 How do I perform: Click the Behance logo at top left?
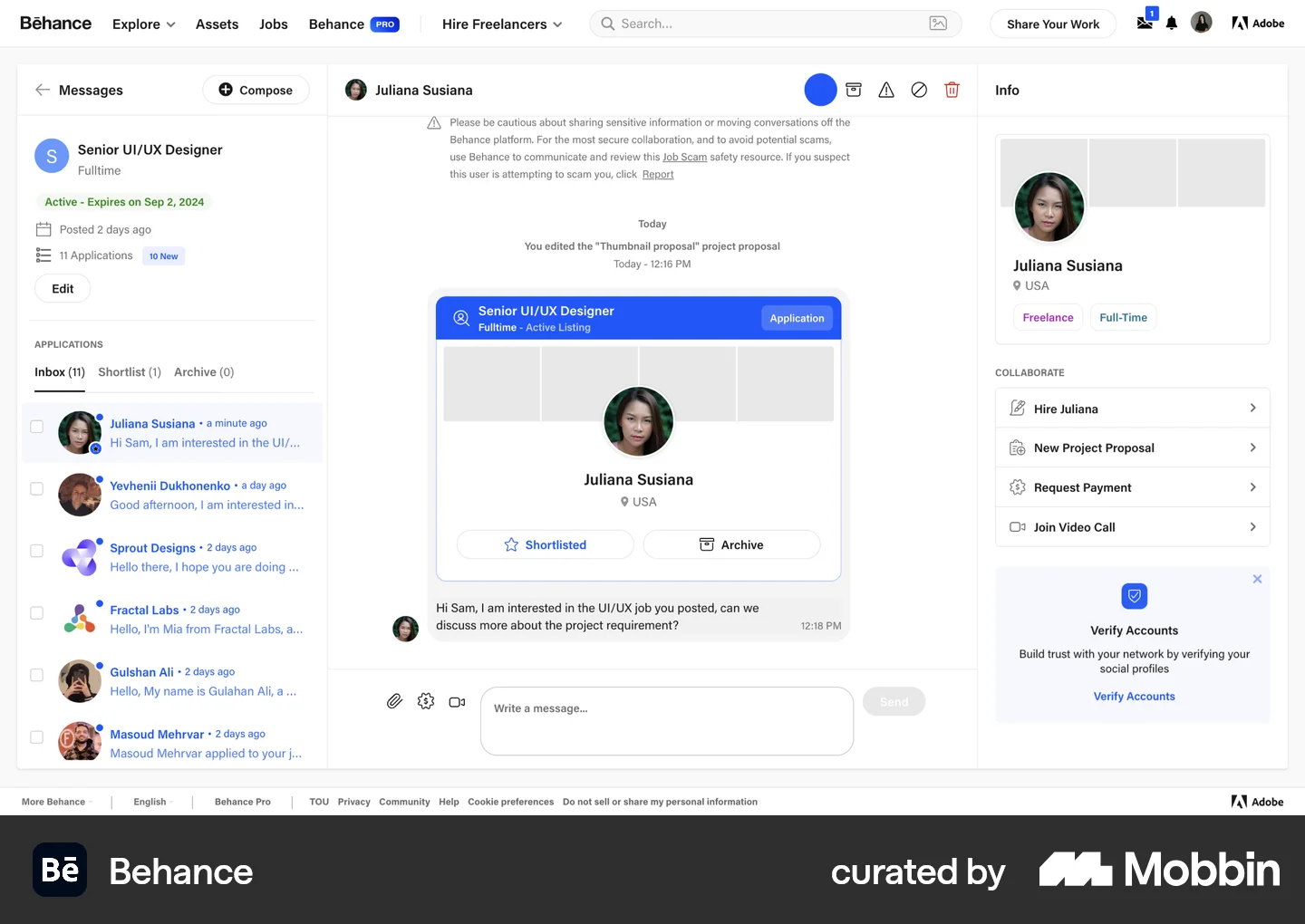pos(56,24)
